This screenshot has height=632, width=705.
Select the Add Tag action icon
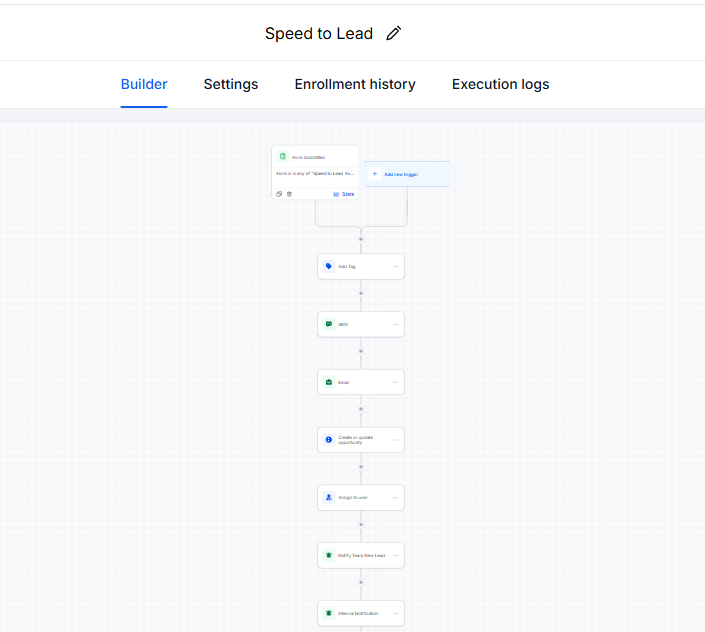click(329, 266)
